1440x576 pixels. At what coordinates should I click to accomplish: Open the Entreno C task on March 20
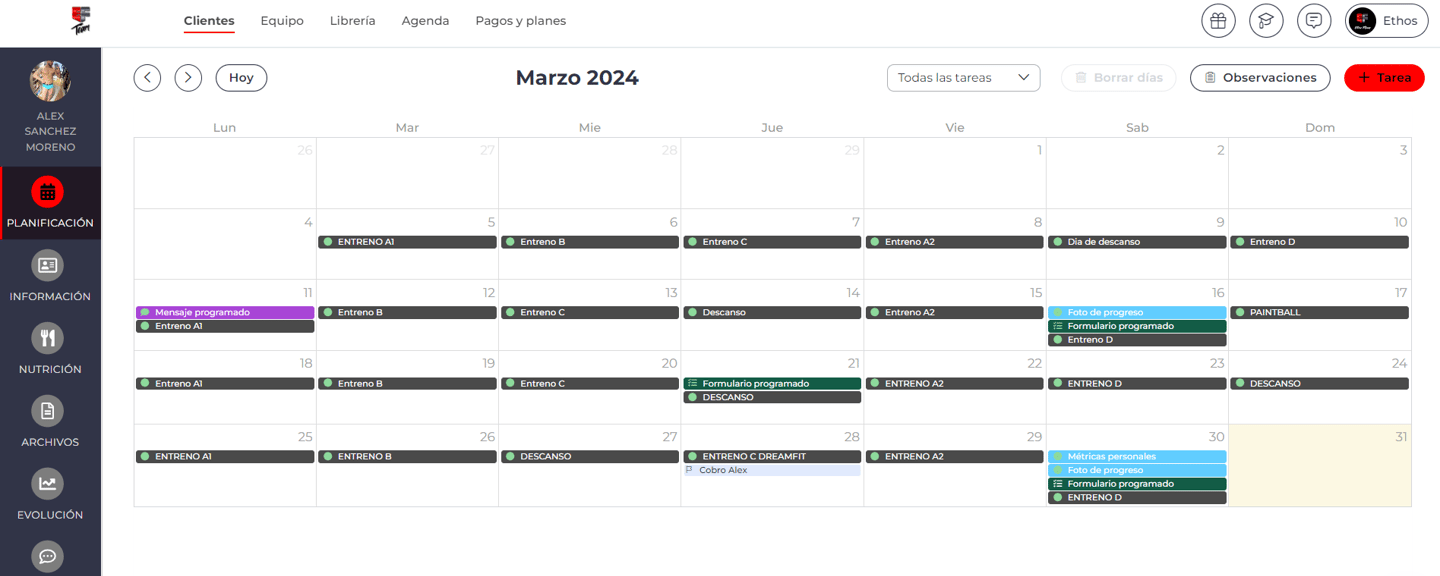click(590, 383)
